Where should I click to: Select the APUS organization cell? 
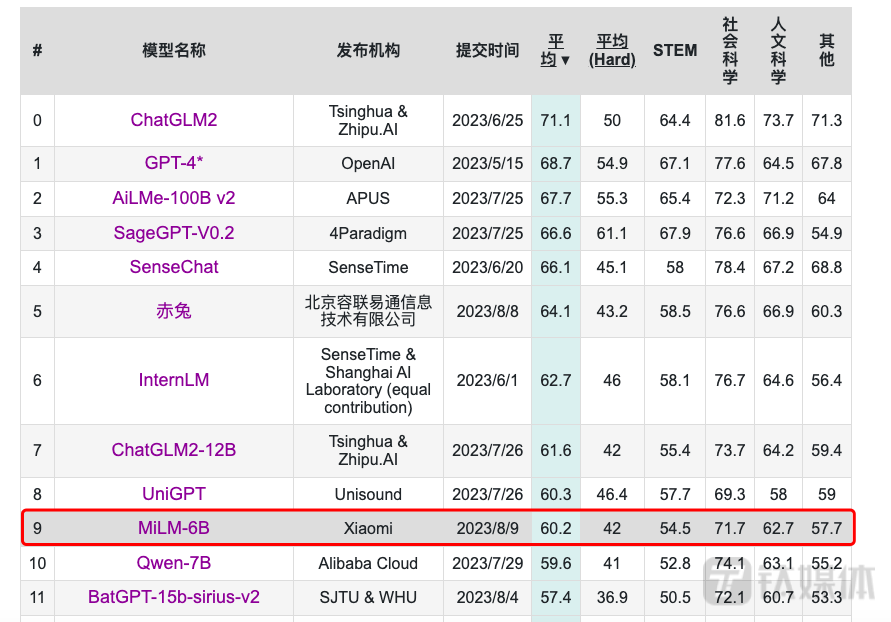coord(368,198)
